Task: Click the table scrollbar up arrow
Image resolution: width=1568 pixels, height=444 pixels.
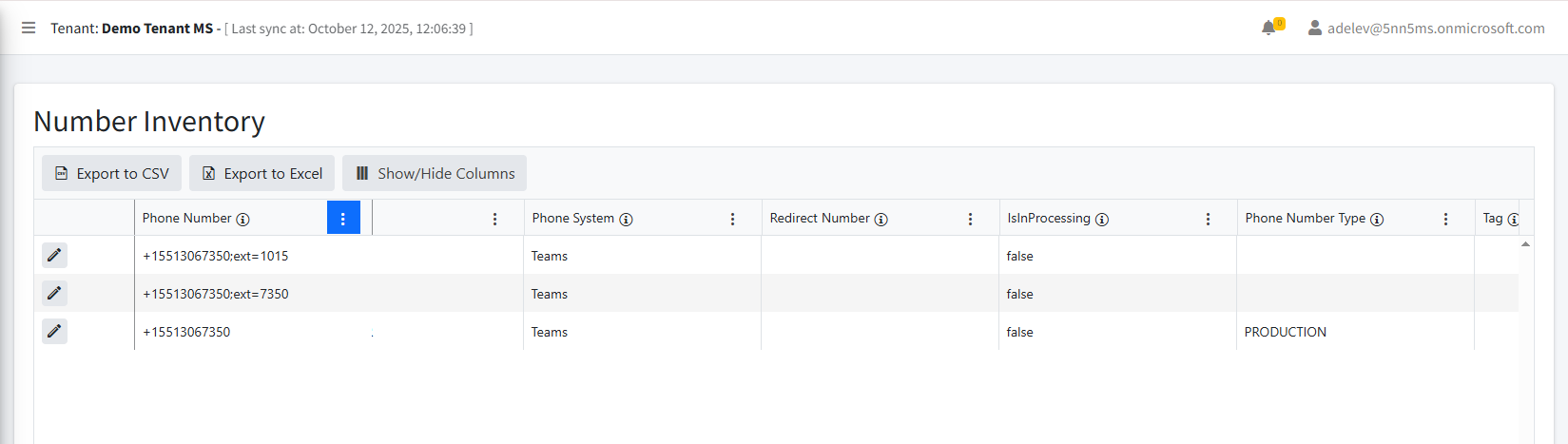Action: tap(1525, 244)
